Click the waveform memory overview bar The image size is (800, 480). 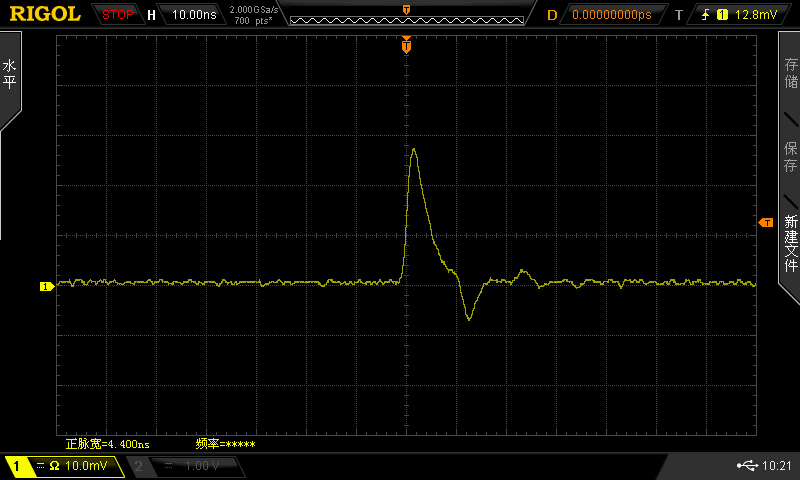pos(407,20)
